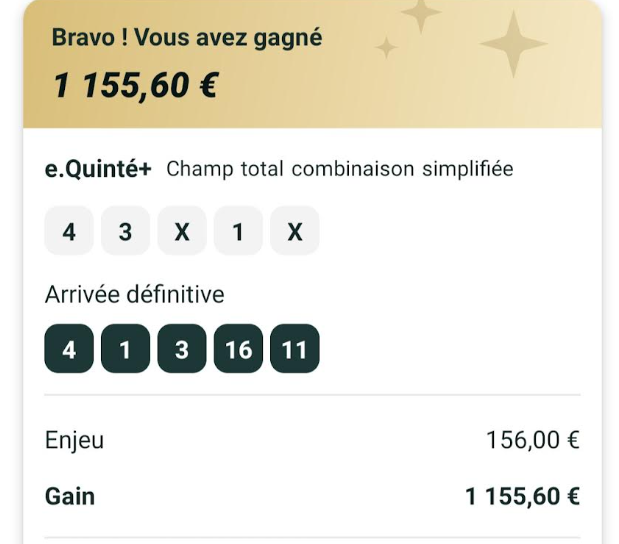
Task: Select dark chip 3 in Arrivée définitive
Action: click(182, 351)
